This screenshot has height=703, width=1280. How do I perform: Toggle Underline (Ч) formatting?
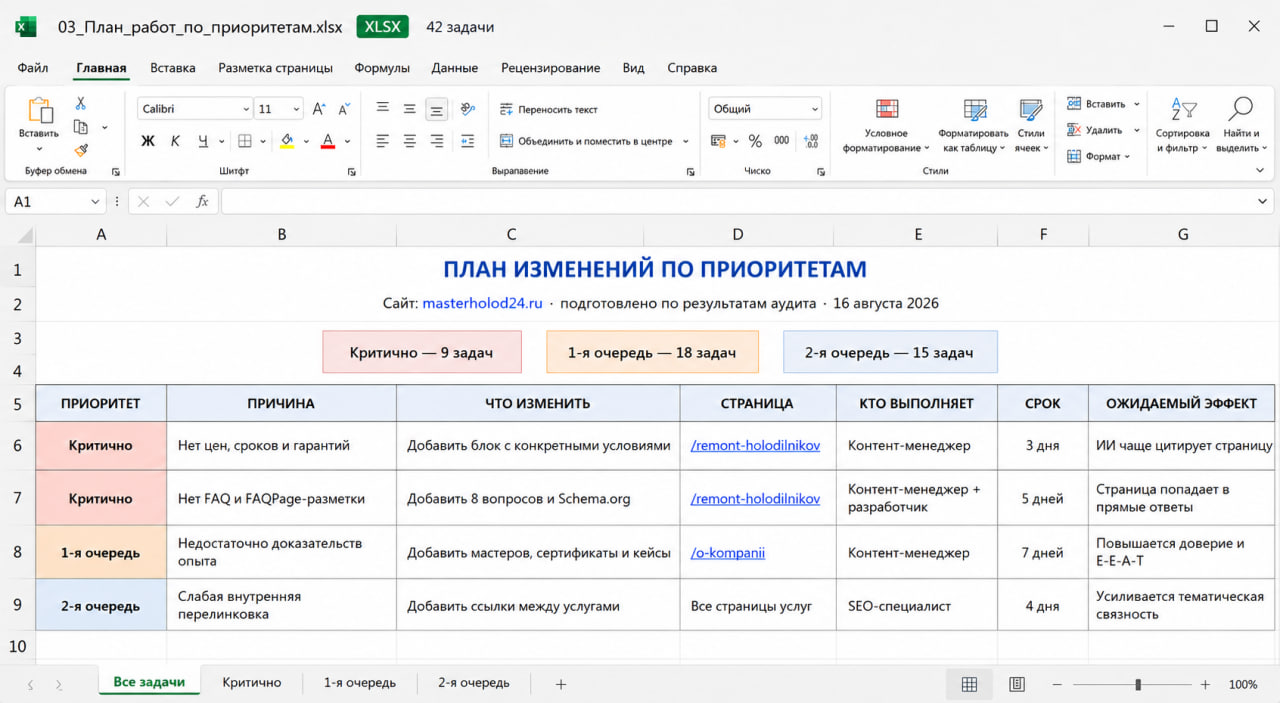(x=203, y=141)
